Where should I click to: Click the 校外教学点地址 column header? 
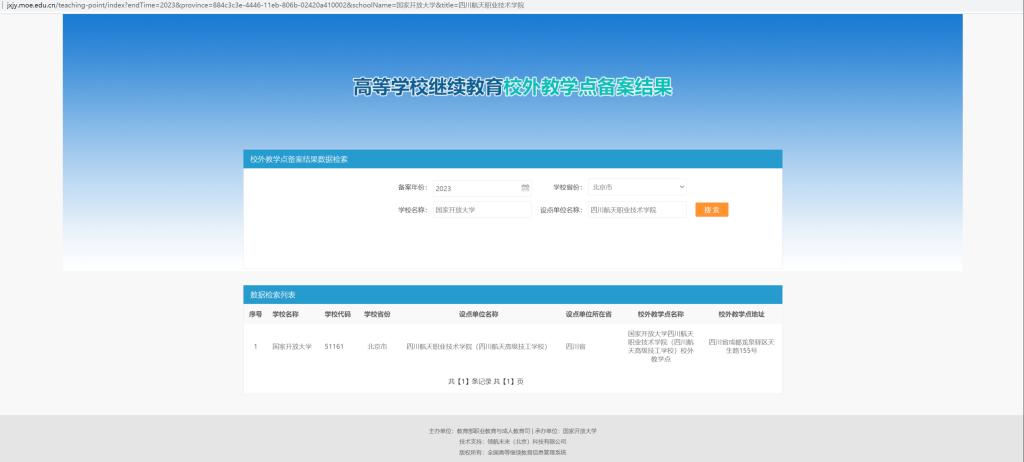[742, 314]
